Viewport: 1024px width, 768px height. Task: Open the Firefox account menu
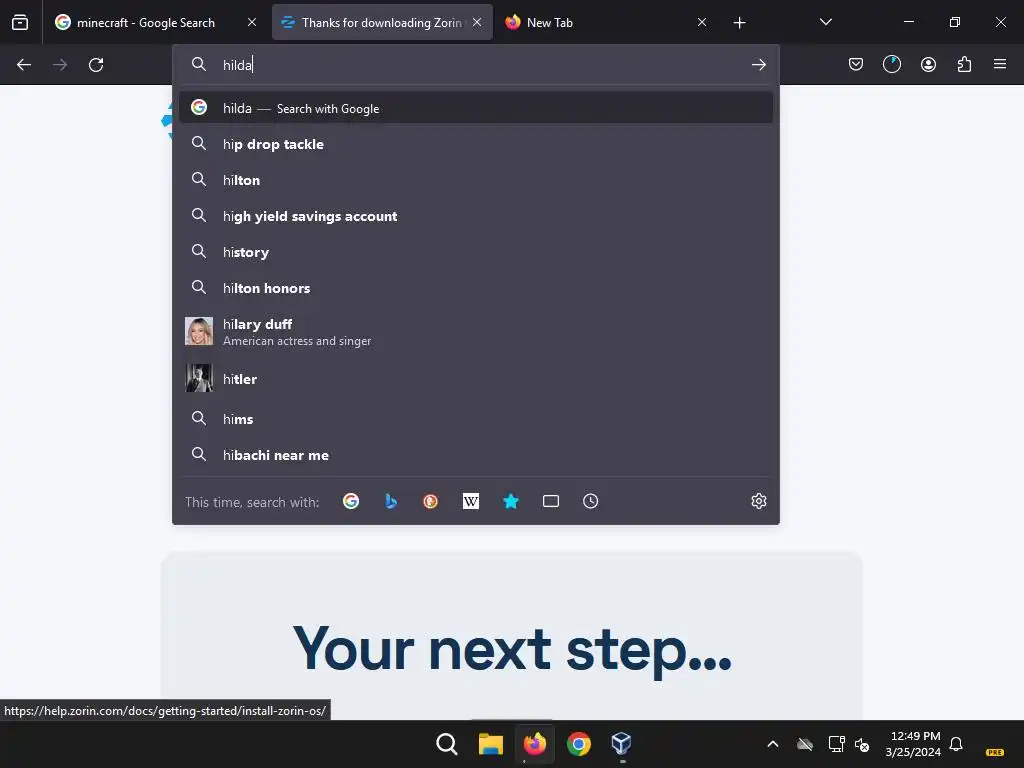(928, 64)
